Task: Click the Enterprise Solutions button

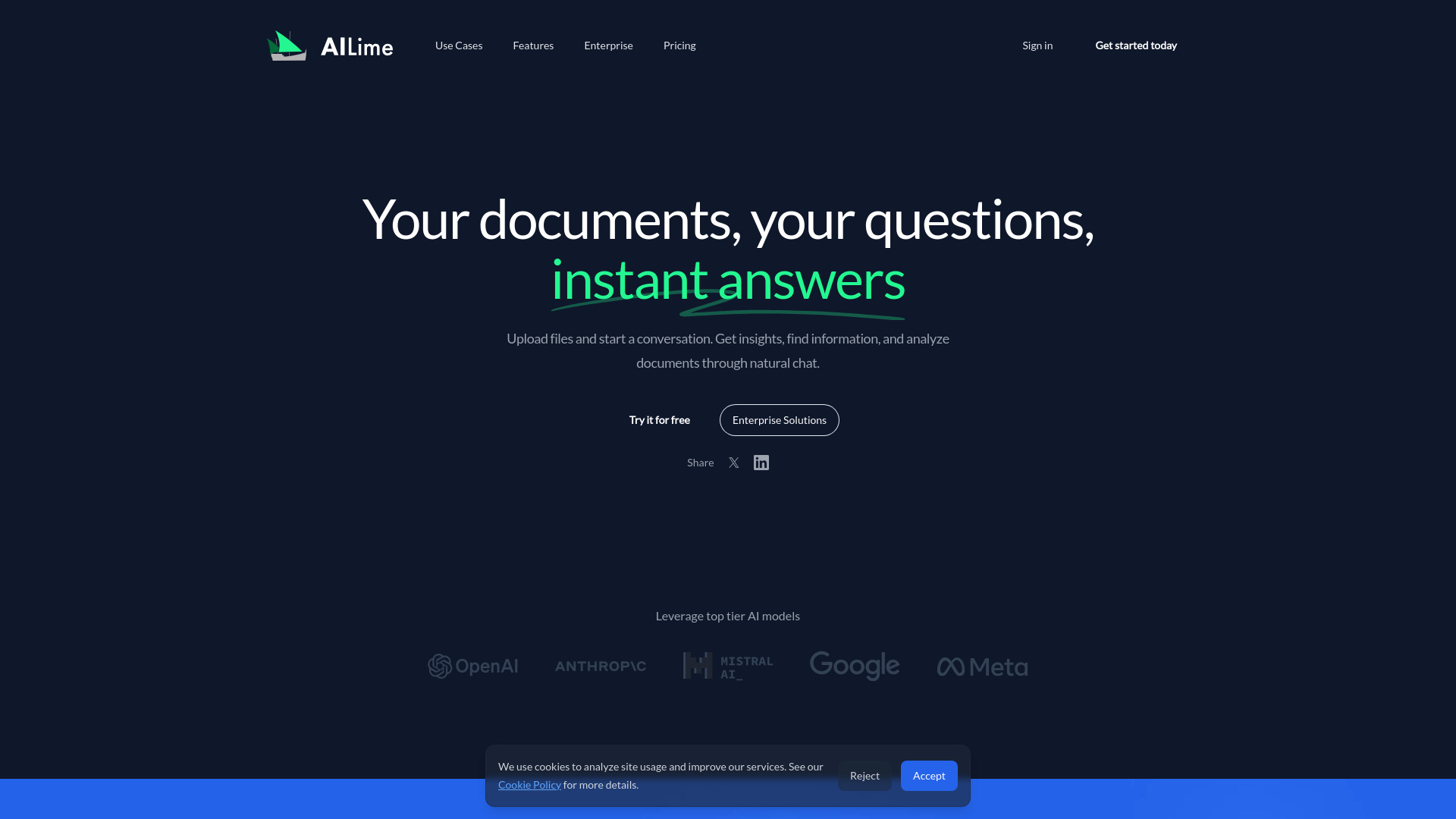Action: coord(779,419)
